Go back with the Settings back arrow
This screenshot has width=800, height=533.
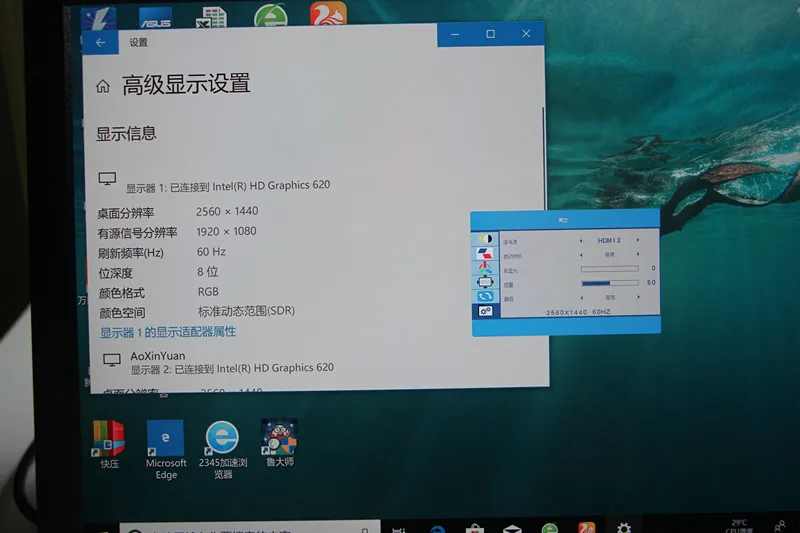(x=101, y=42)
